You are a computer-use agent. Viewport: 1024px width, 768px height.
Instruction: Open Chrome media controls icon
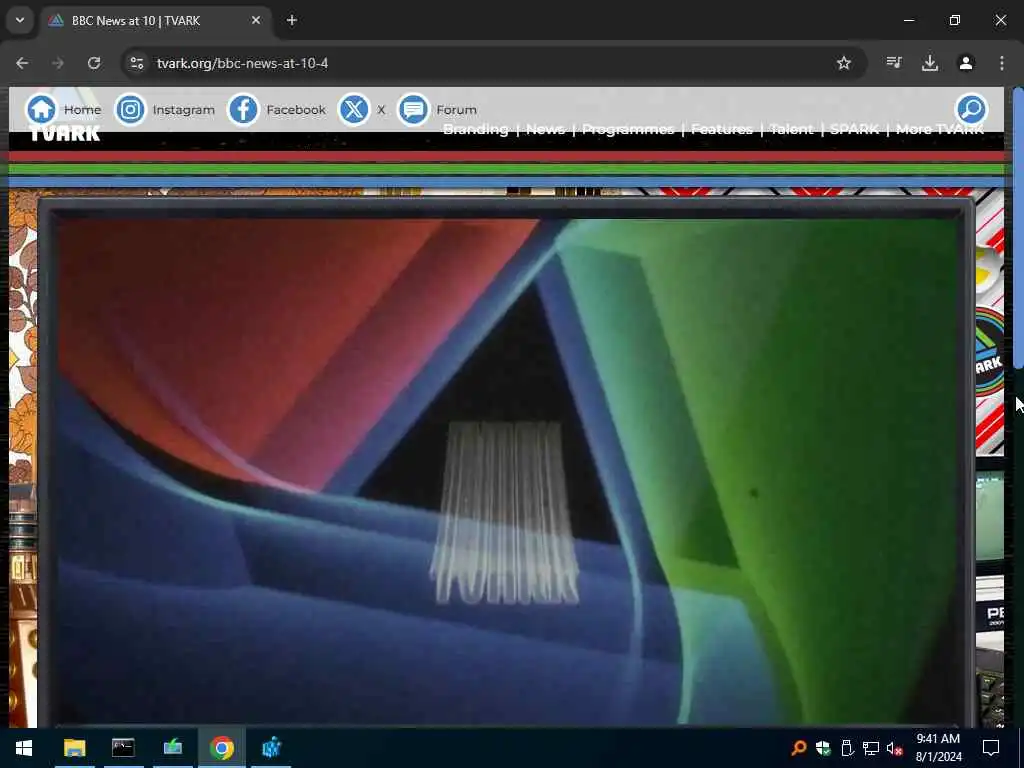(x=894, y=63)
